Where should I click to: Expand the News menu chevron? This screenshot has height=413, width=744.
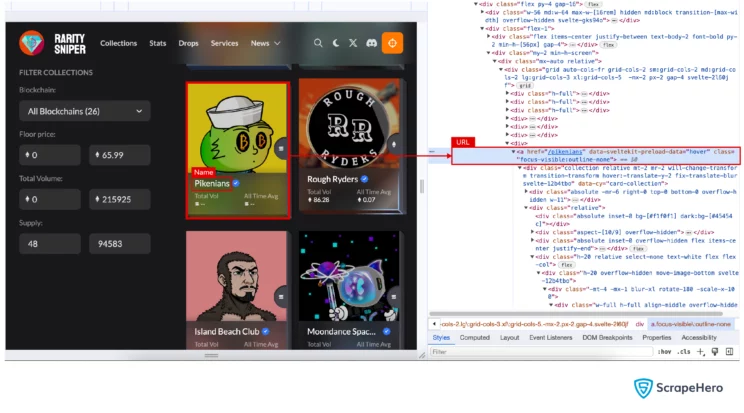(x=278, y=43)
